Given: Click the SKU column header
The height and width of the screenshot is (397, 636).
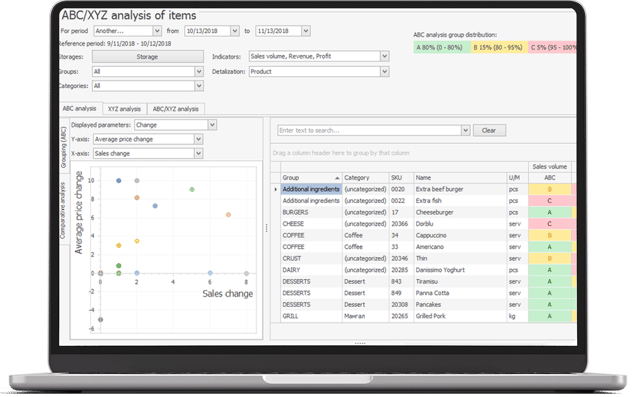Looking at the screenshot, I should (x=401, y=178).
